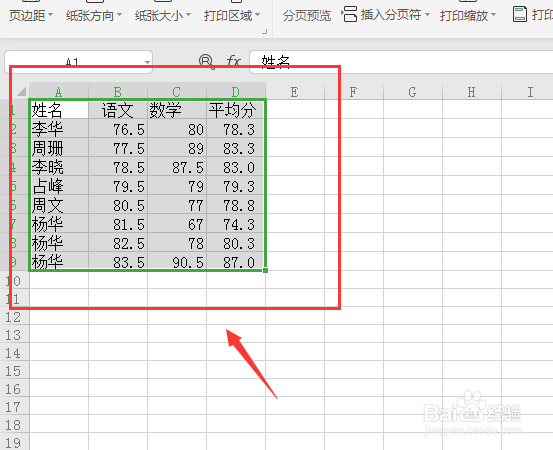Open the 打印缩放 print scaling dropdown
This screenshot has width=553, height=450.
pos(468,16)
